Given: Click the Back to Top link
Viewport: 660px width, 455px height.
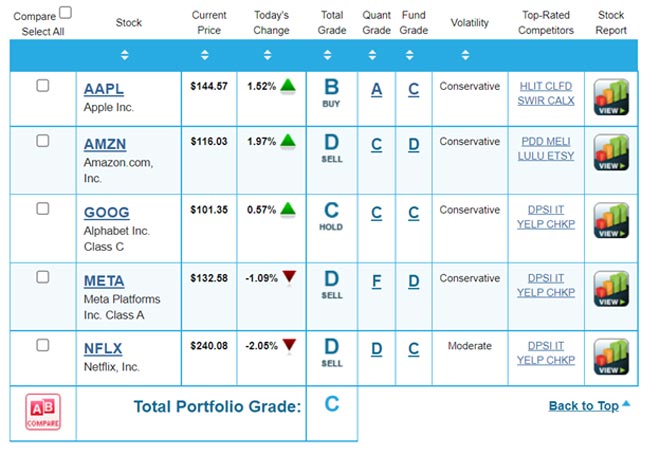Looking at the screenshot, I should (584, 406).
